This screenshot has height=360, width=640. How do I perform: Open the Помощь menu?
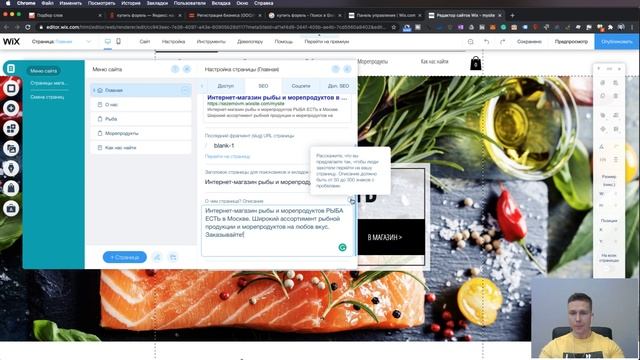[284, 42]
